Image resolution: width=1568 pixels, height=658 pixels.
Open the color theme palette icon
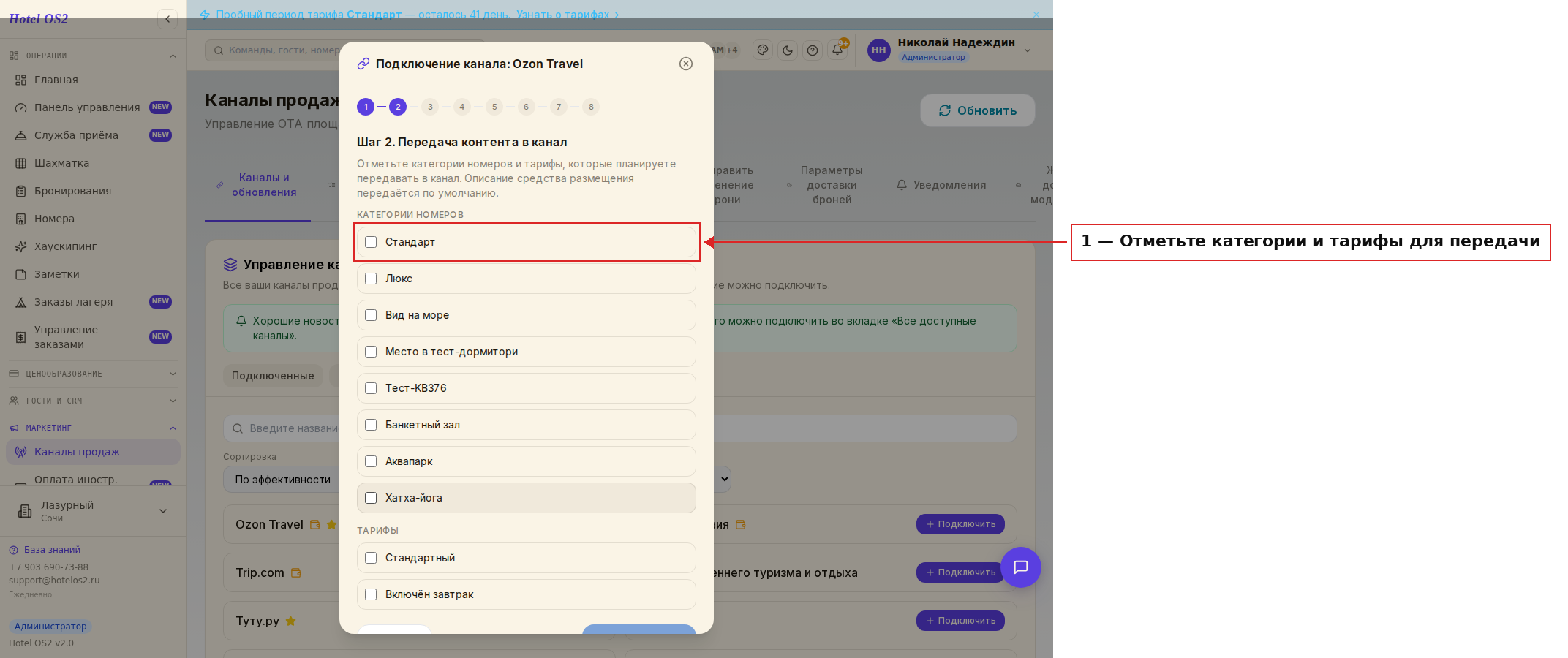pos(763,50)
